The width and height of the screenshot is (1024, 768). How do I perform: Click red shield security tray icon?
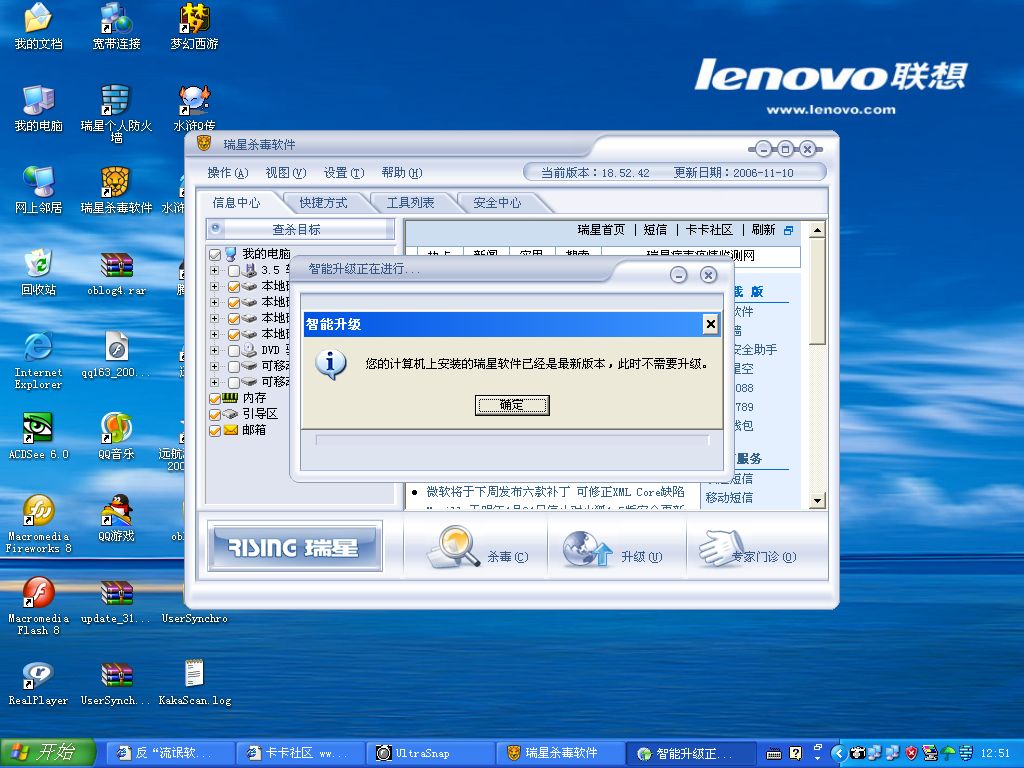[911, 753]
